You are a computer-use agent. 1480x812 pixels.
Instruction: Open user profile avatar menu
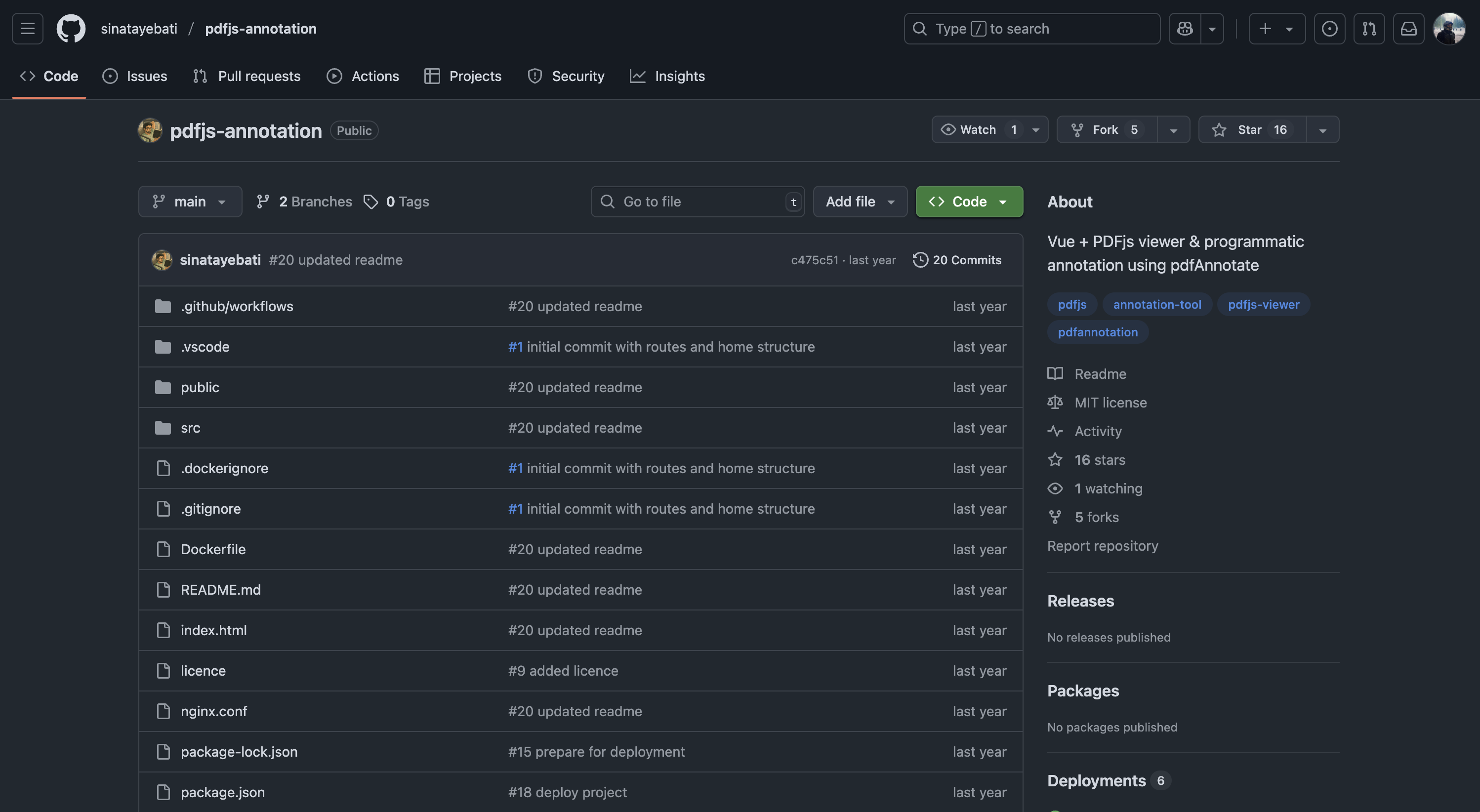pyautogui.click(x=1449, y=28)
